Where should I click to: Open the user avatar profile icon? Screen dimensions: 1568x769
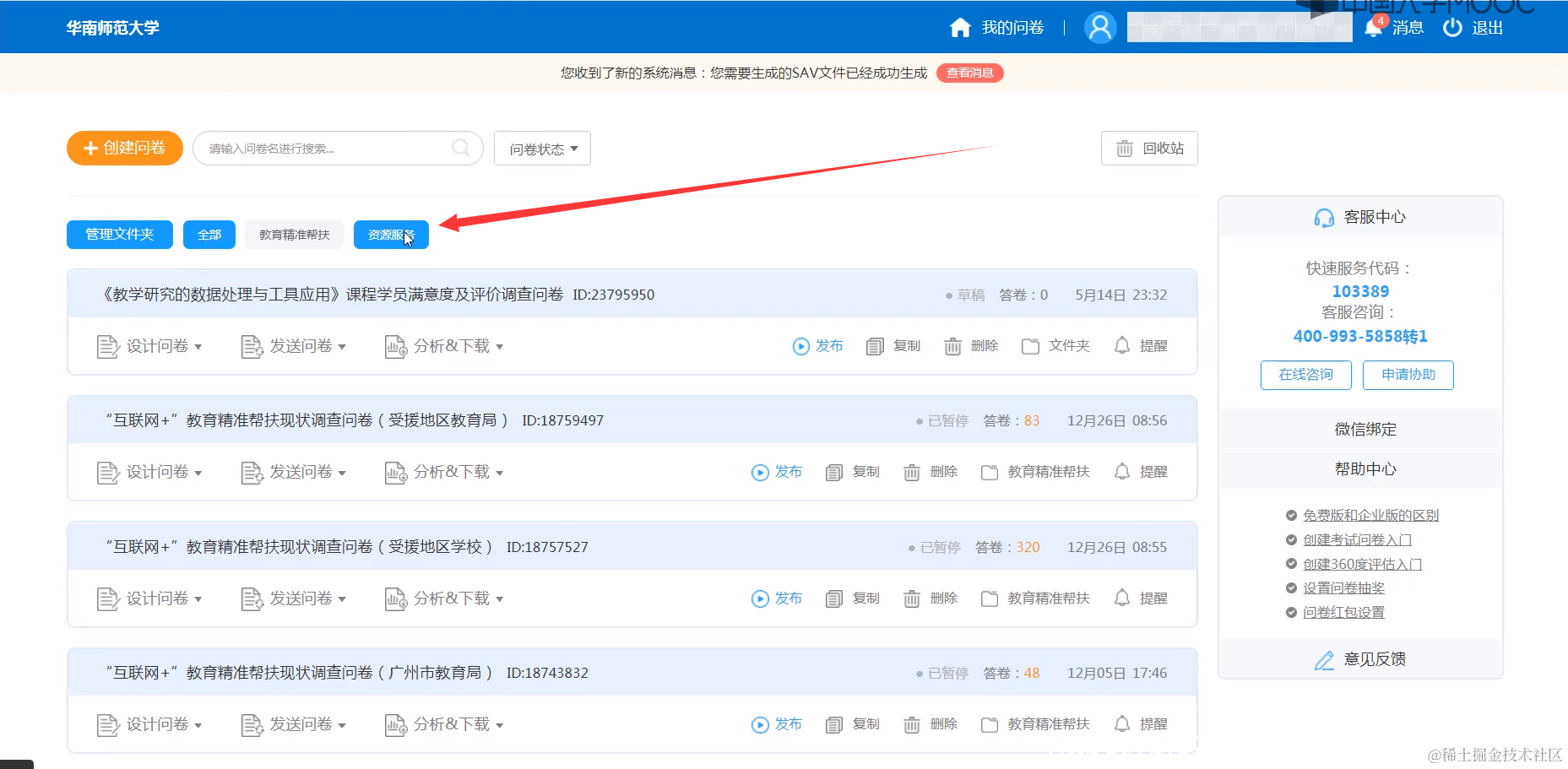pos(1099,26)
